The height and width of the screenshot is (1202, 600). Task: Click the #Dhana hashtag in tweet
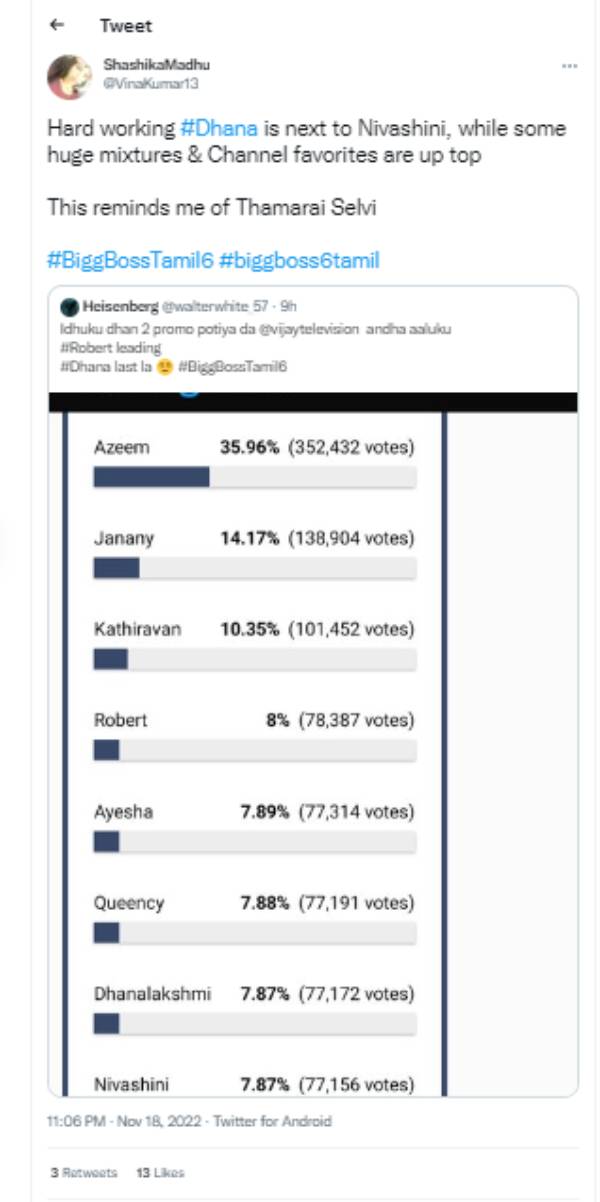click(220, 129)
